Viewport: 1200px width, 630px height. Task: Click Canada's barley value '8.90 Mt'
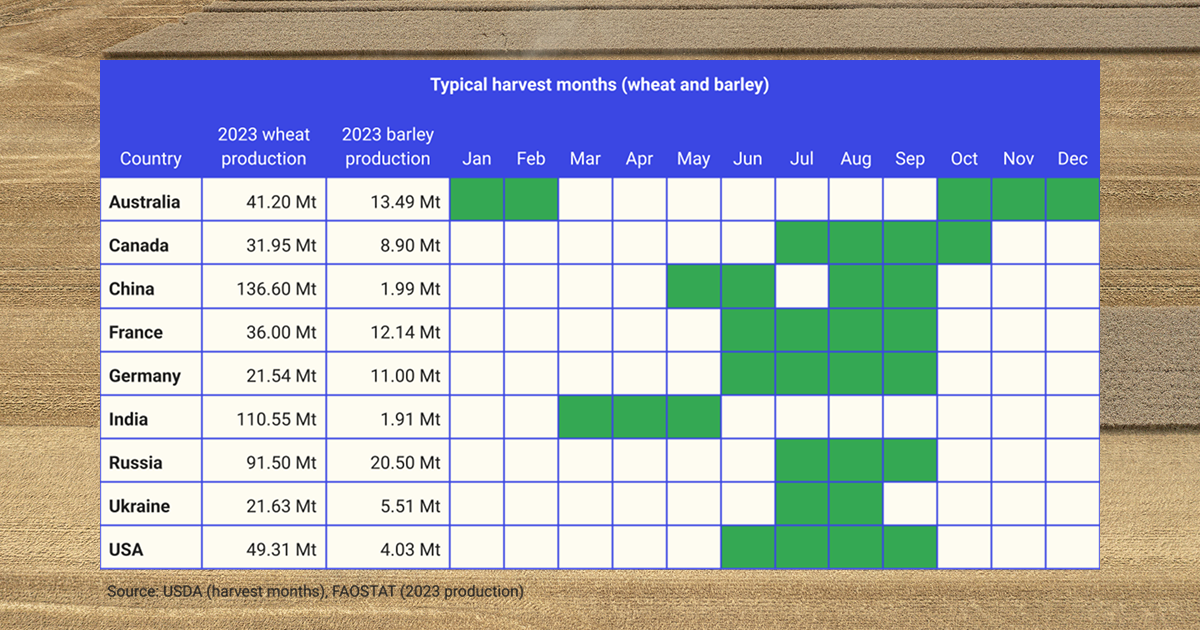pos(409,245)
